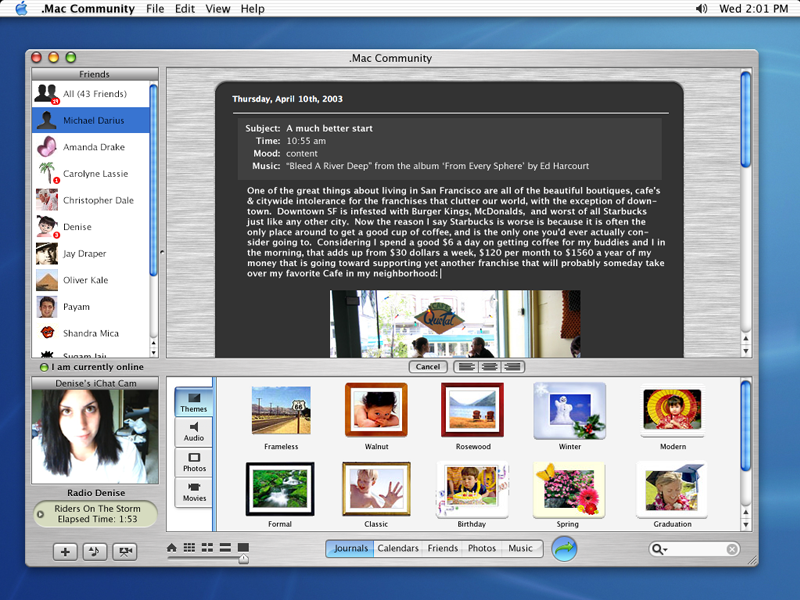800x600 pixels.
Task: Switch to Friends tab at bottom
Action: [442, 548]
